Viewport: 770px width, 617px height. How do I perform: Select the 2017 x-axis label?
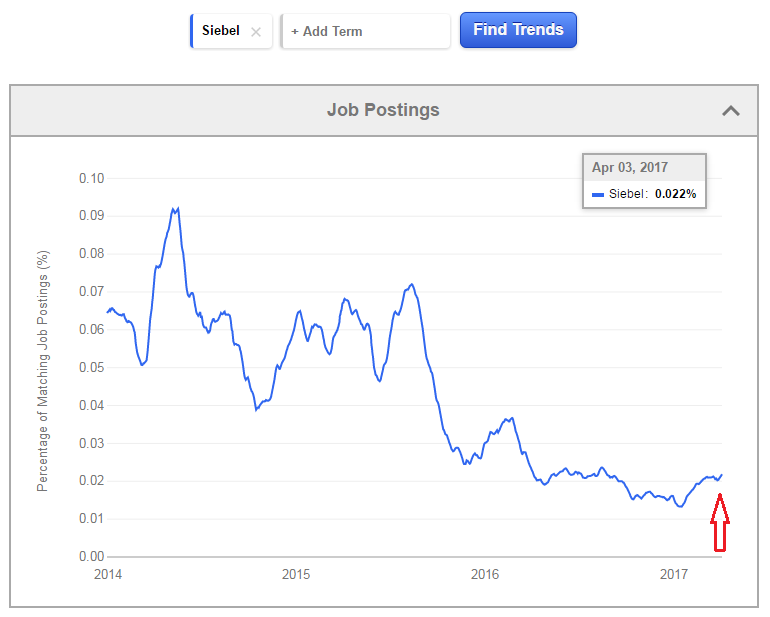tap(674, 574)
